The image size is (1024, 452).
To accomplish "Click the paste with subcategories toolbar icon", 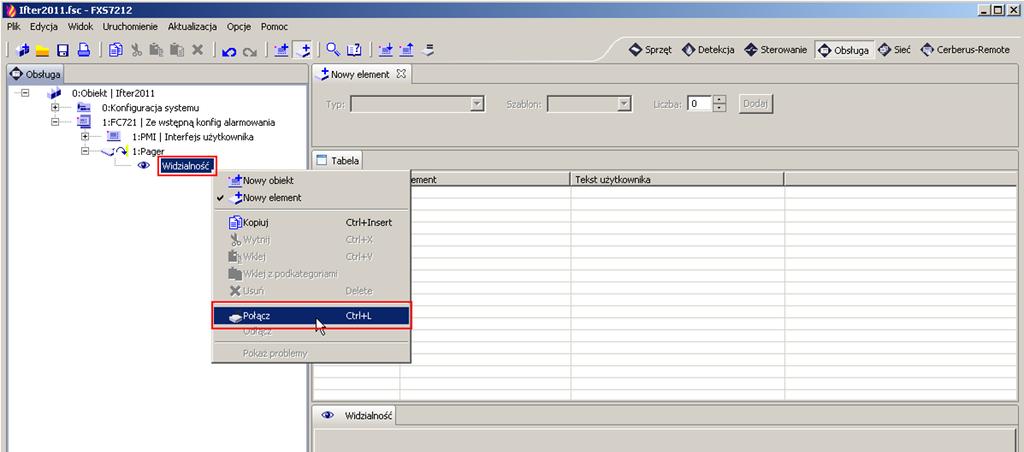I will click(x=176, y=50).
